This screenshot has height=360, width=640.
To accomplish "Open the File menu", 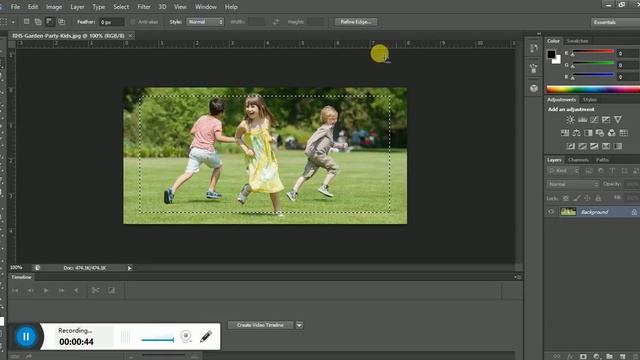I will 15,7.
